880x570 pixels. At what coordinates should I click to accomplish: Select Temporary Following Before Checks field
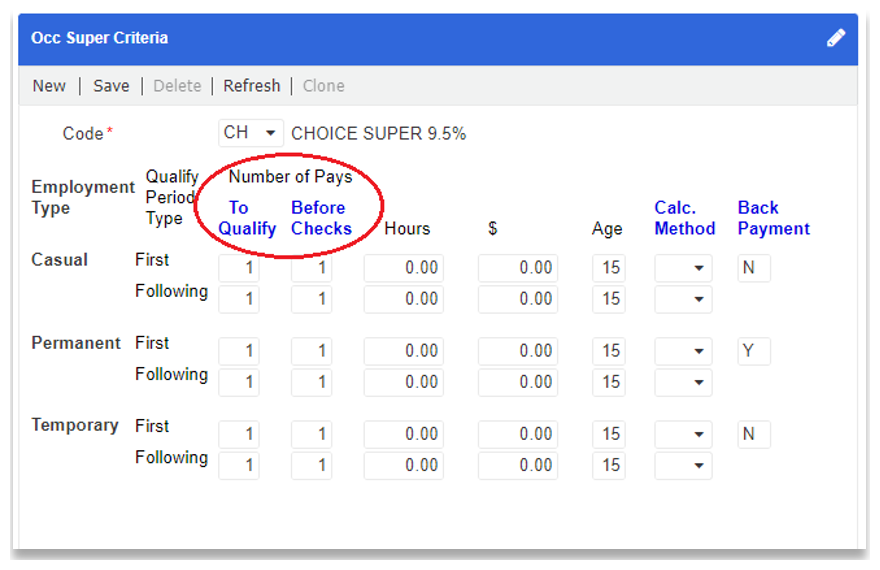(312, 465)
